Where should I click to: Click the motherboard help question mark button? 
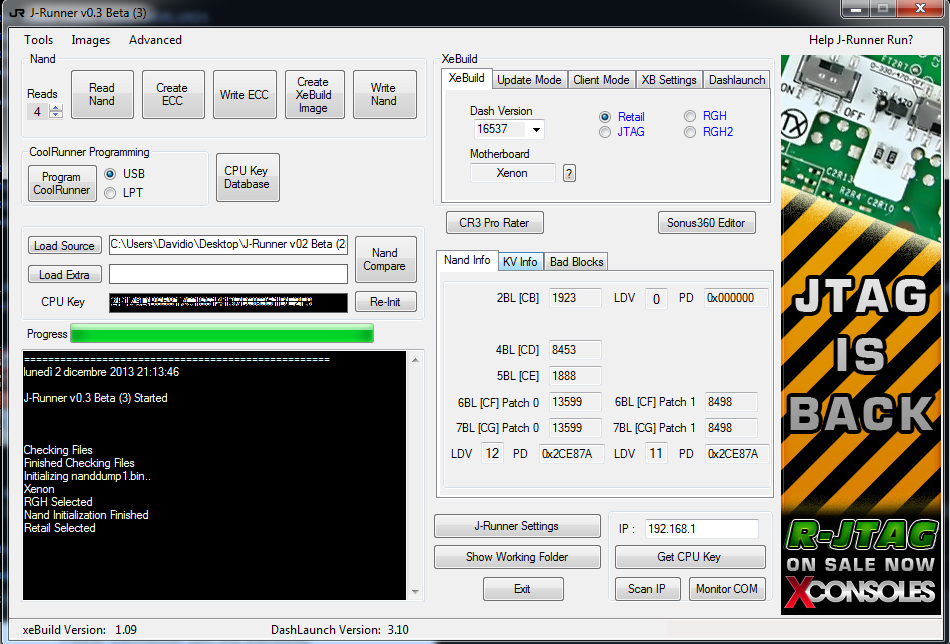569,173
